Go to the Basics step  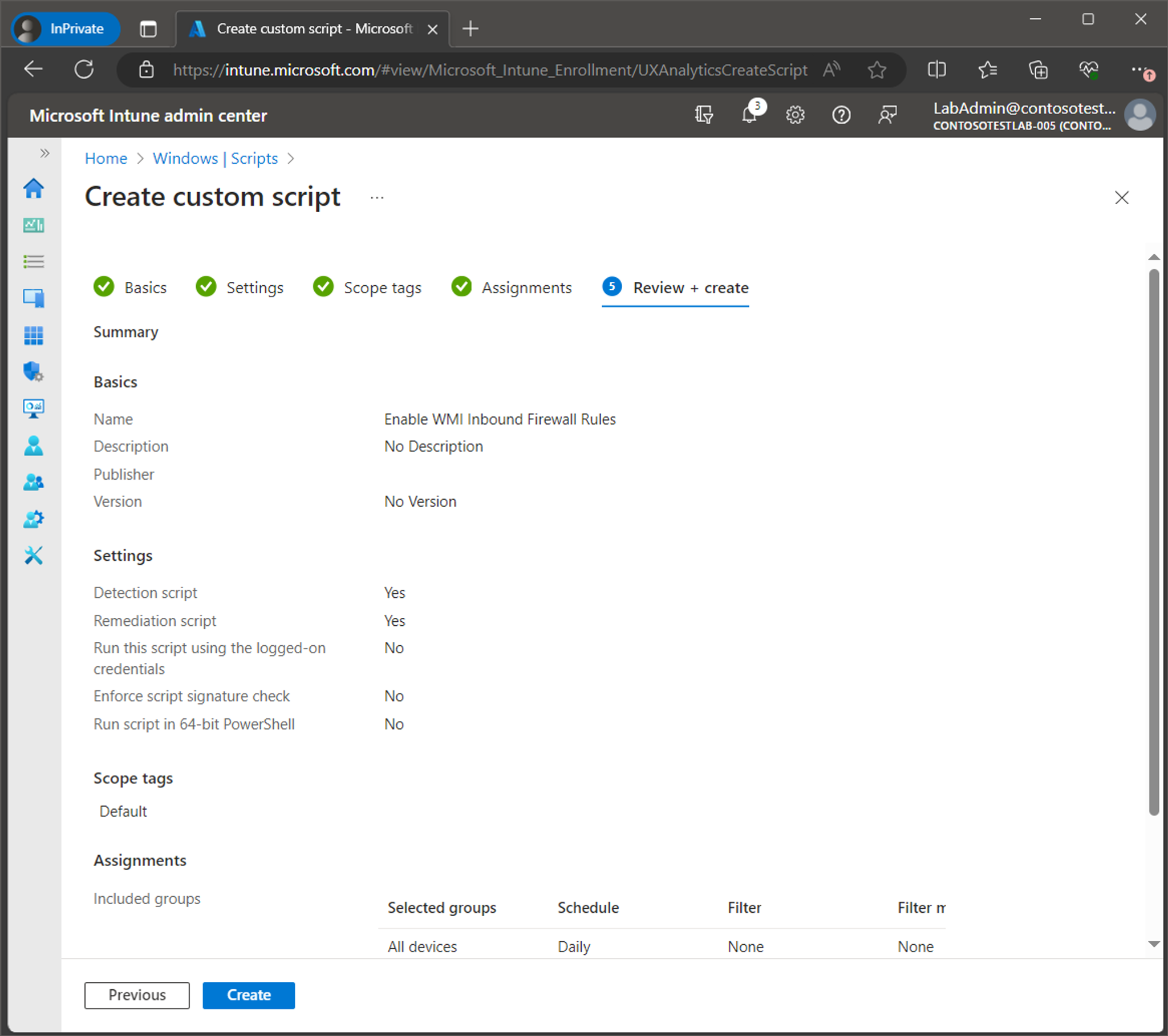click(x=130, y=287)
